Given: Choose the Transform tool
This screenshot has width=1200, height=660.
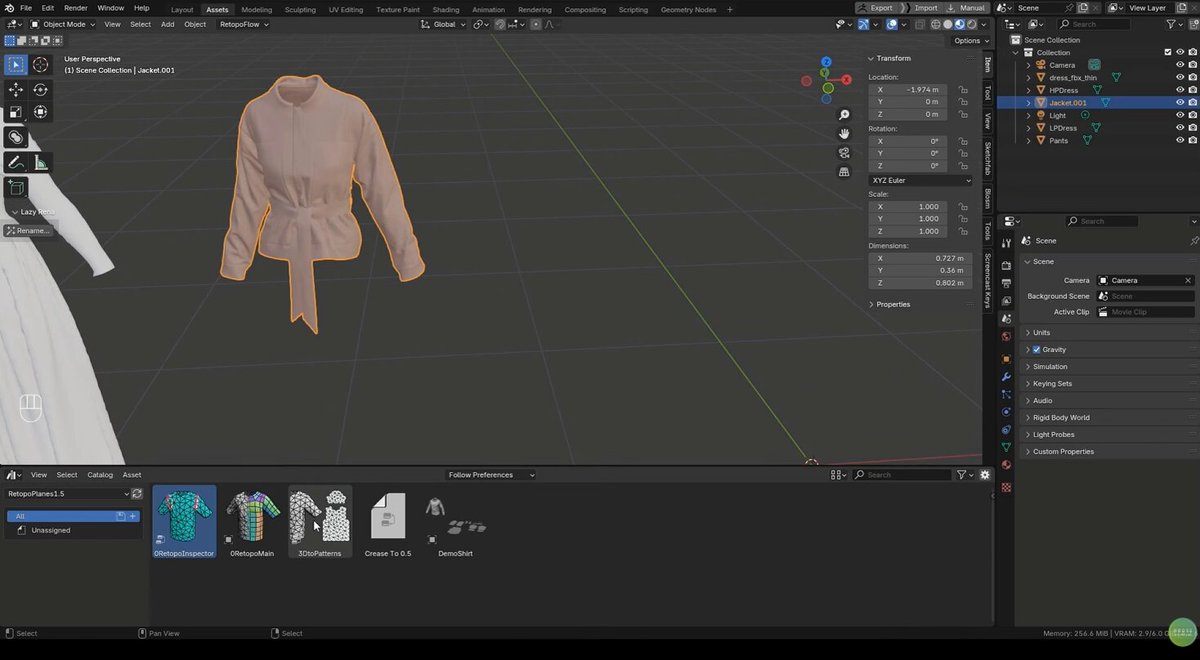Looking at the screenshot, I should click(x=40, y=113).
